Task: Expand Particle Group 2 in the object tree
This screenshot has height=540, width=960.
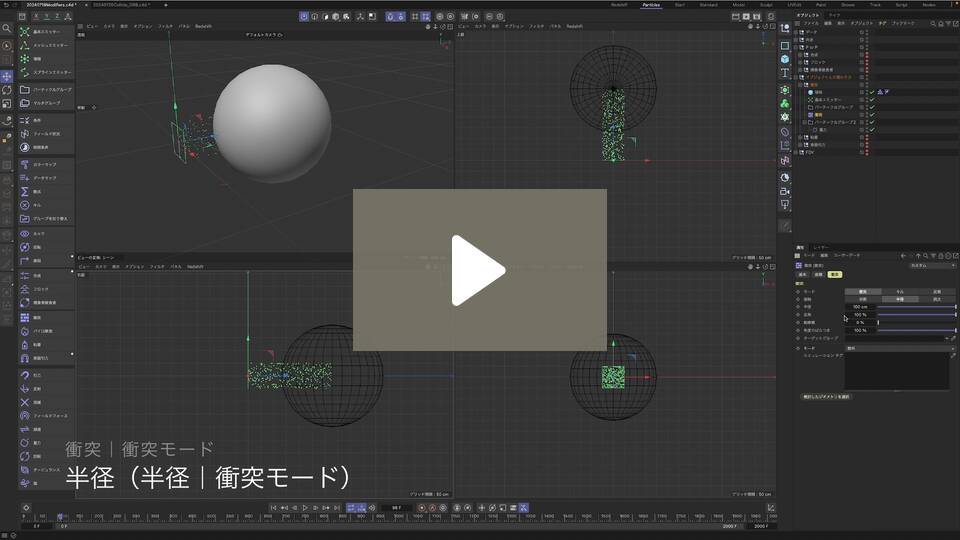Action: (x=803, y=122)
